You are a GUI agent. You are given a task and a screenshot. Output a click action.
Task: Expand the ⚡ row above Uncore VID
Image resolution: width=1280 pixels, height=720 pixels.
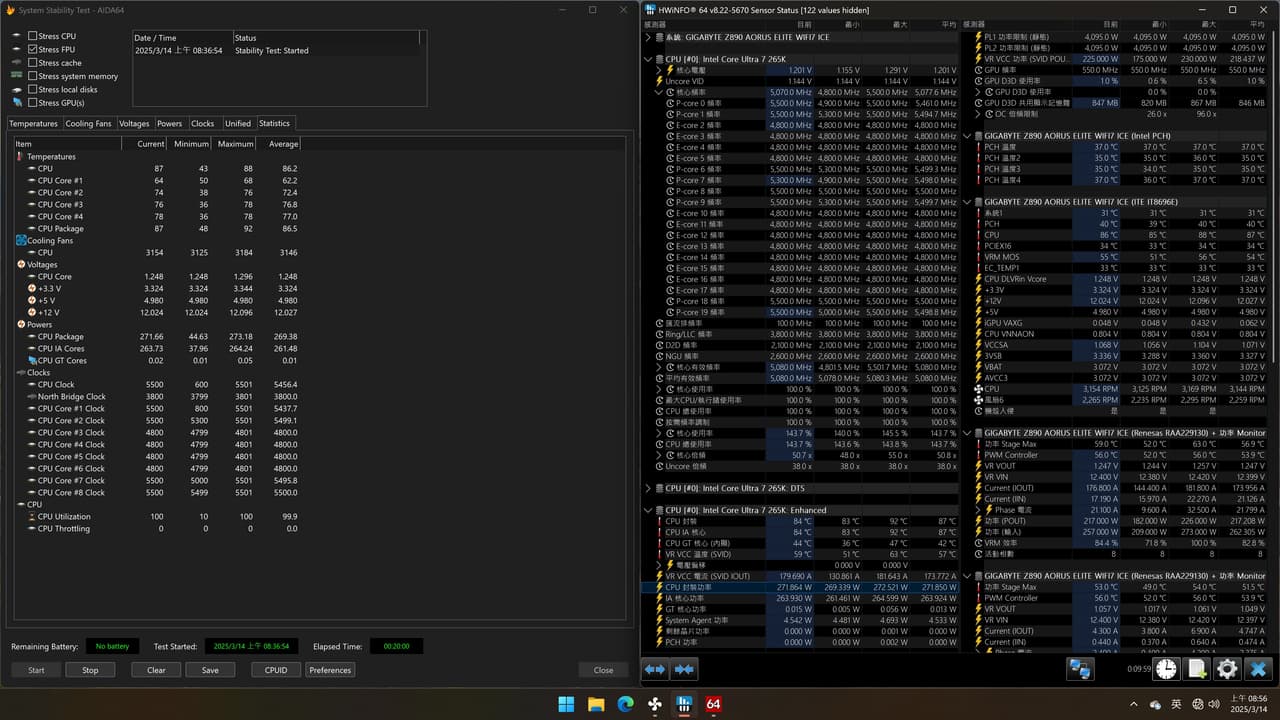659,70
